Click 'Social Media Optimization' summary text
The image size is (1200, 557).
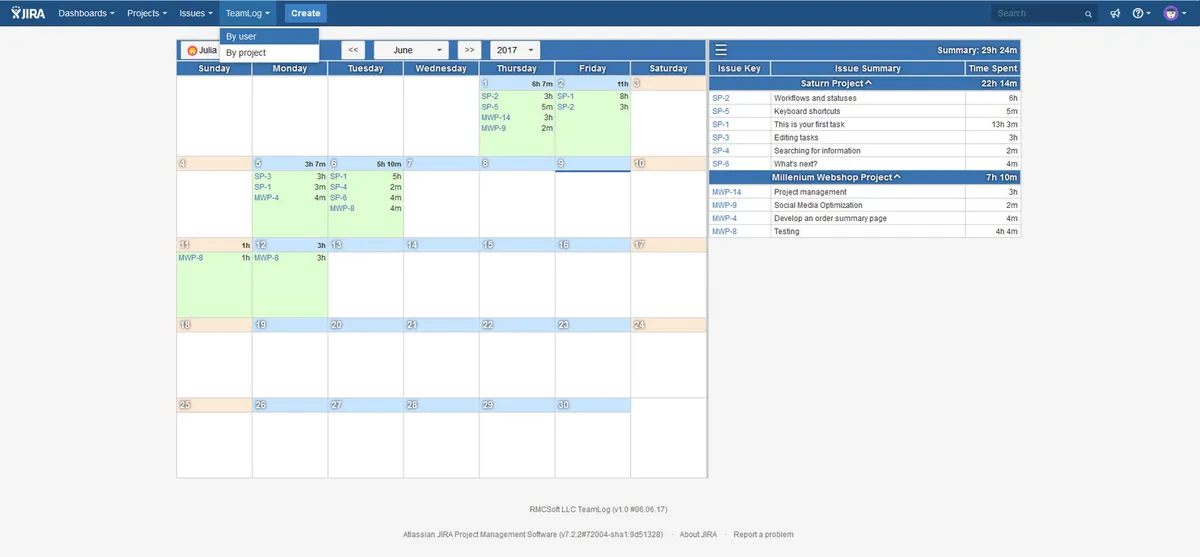[818, 205]
